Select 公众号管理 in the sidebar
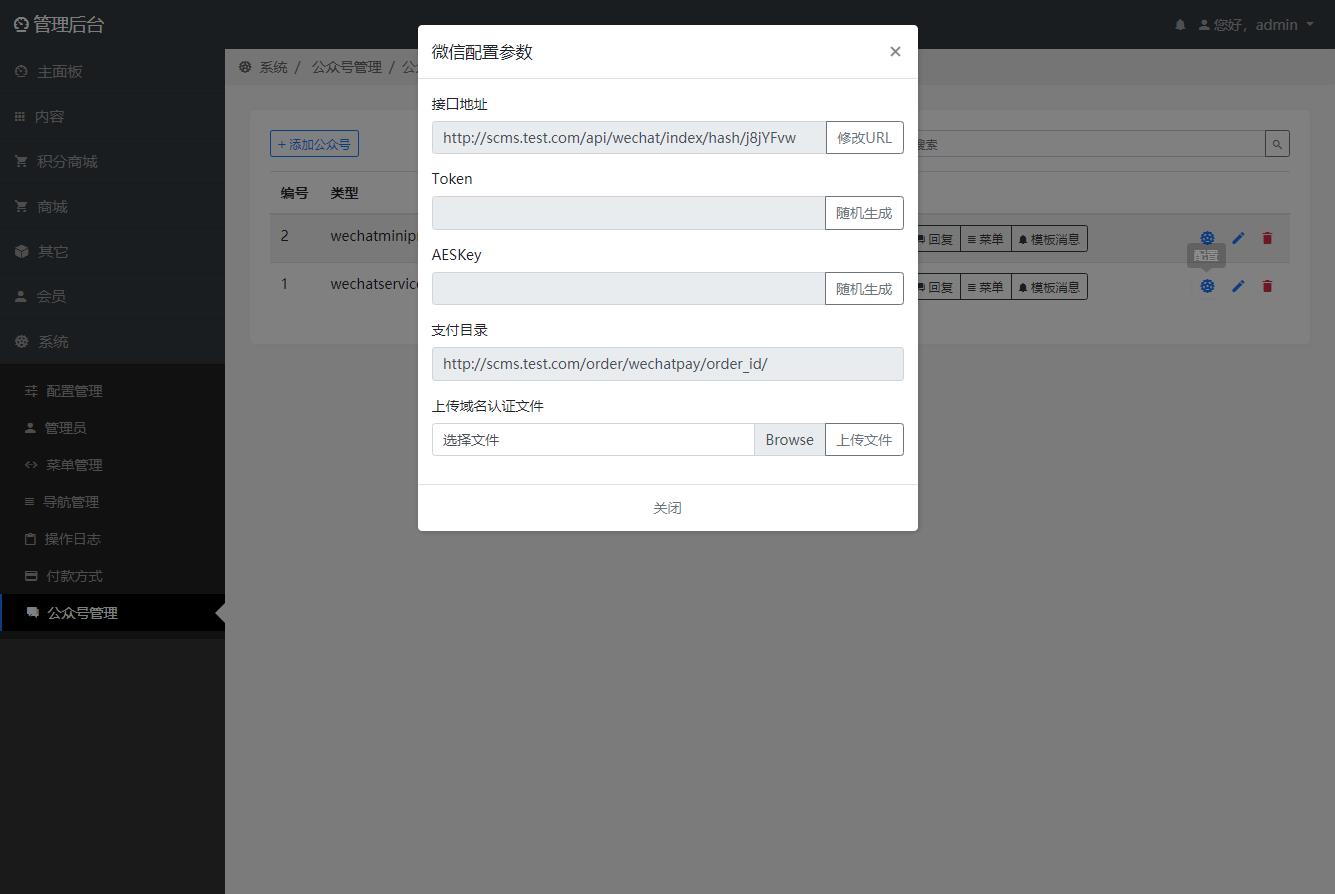Screen dimensions: 1335x894 point(112,613)
